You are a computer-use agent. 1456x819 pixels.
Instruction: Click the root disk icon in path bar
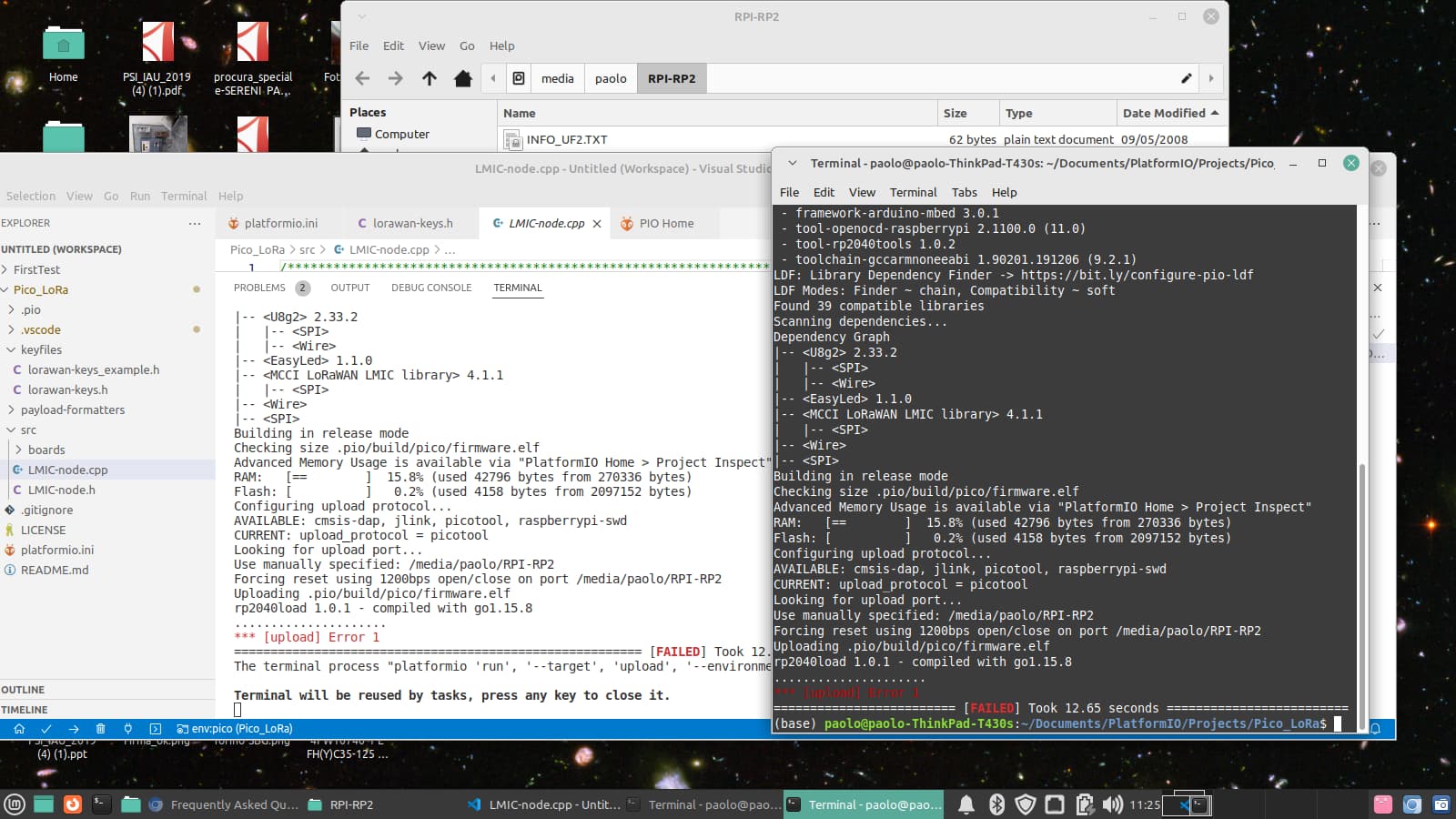point(519,78)
